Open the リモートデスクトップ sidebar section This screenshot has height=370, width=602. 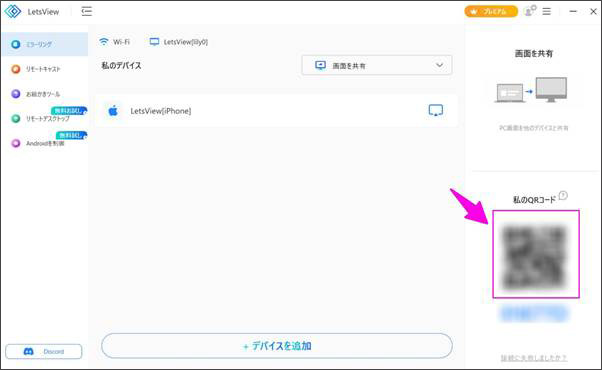pyautogui.click(x=45, y=119)
